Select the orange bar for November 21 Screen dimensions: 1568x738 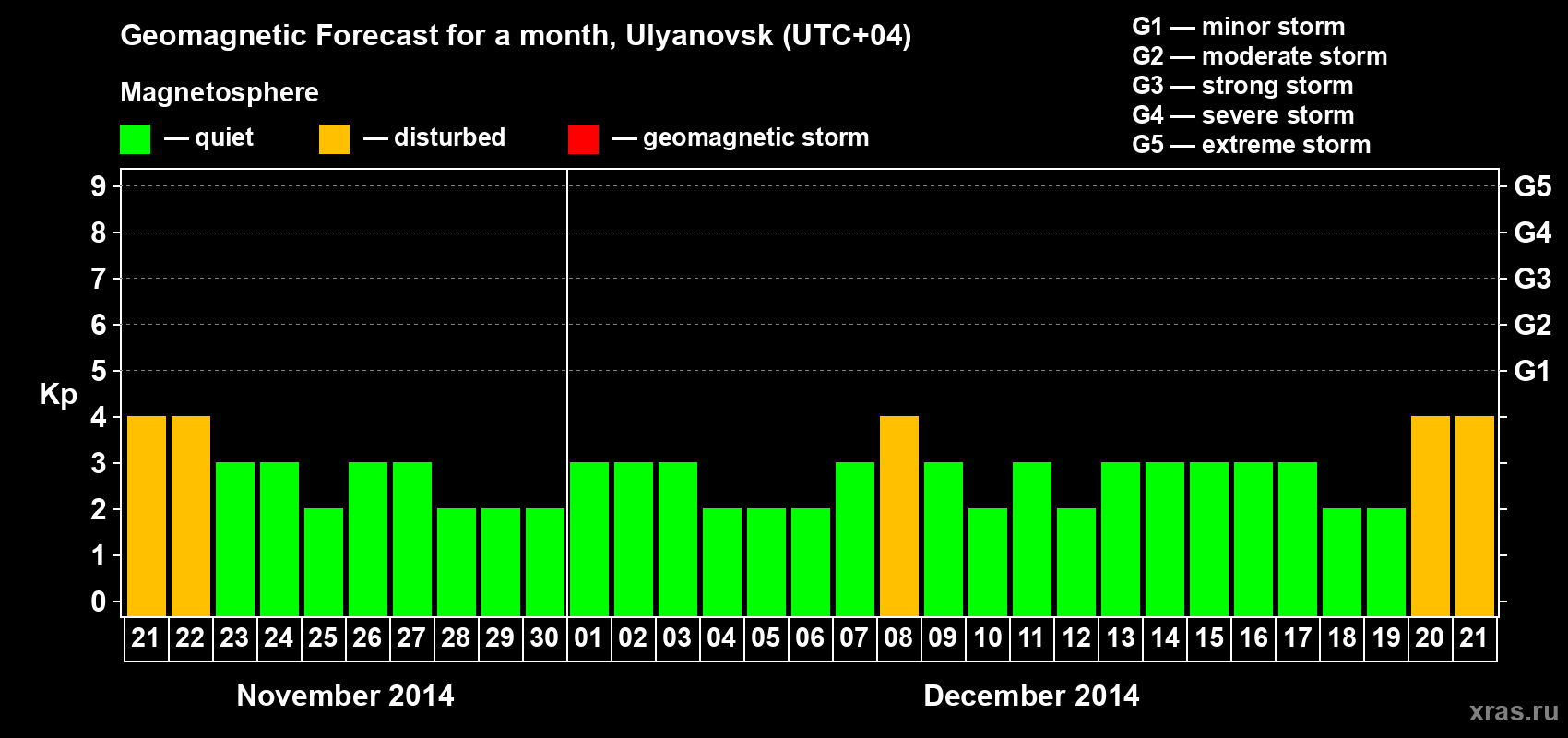tap(147, 516)
